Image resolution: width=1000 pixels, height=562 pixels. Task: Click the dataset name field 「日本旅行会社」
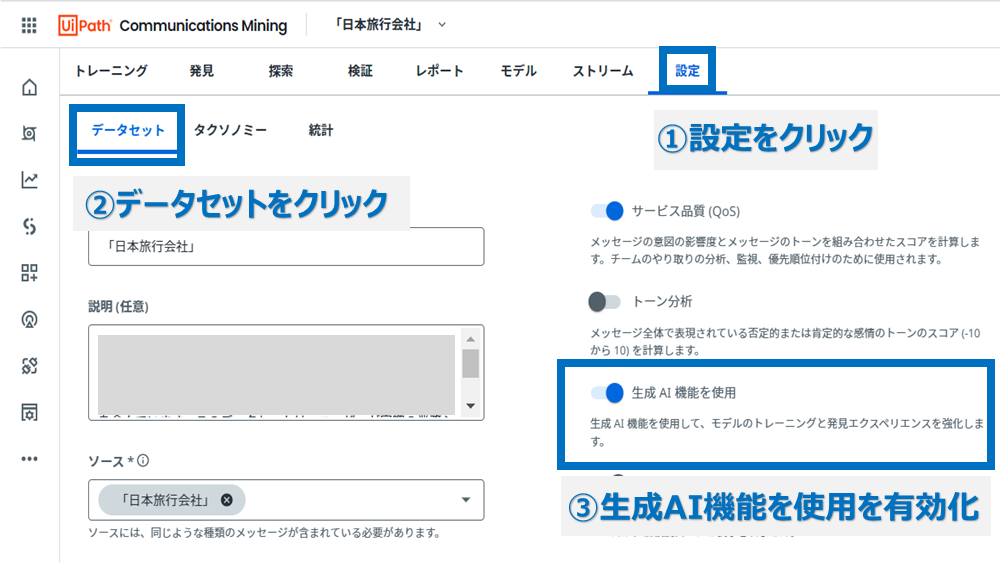tap(286, 246)
